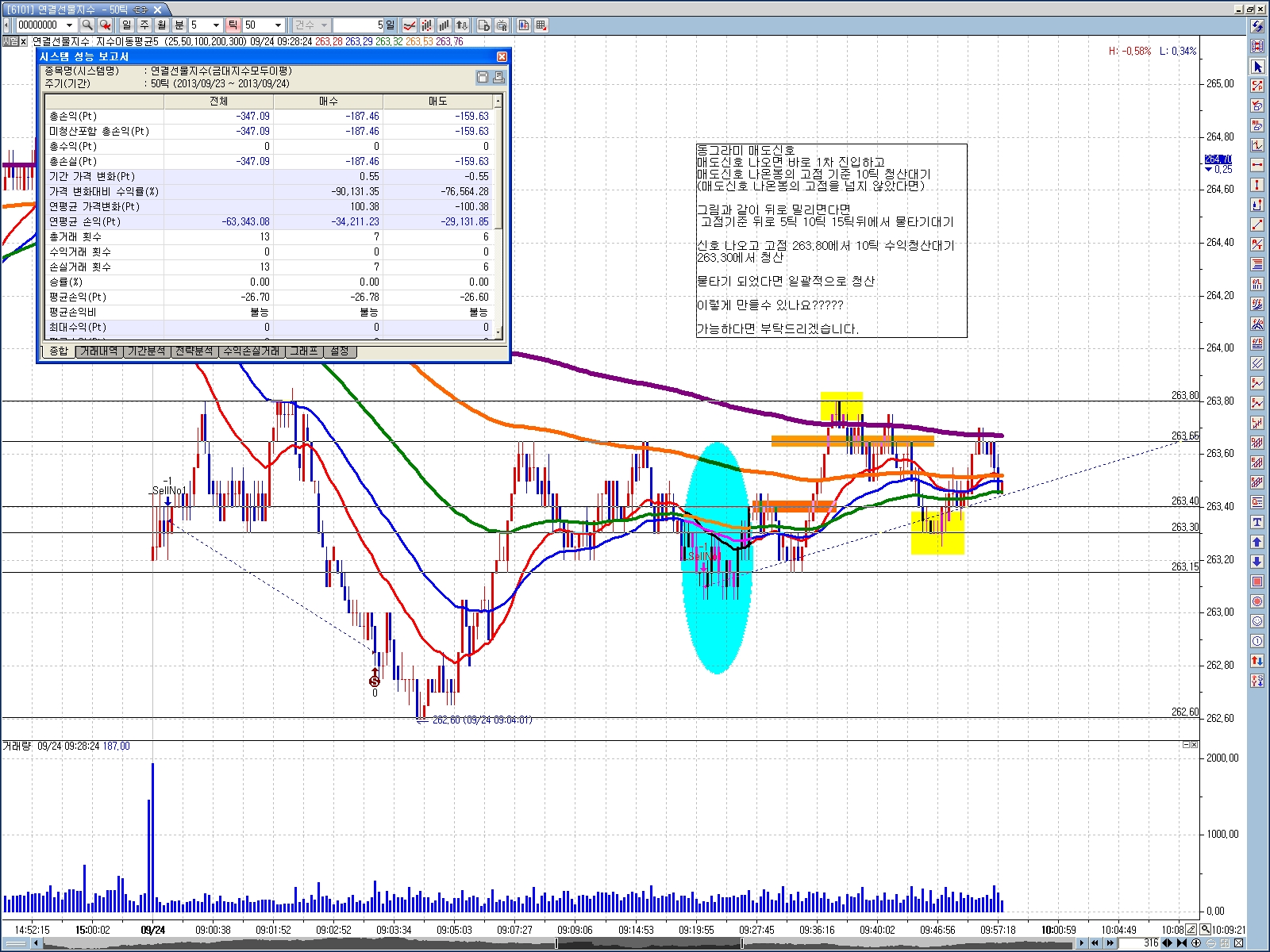1270x952 pixels.
Task: Click the bar count field showing 316
Action: (x=1140, y=943)
